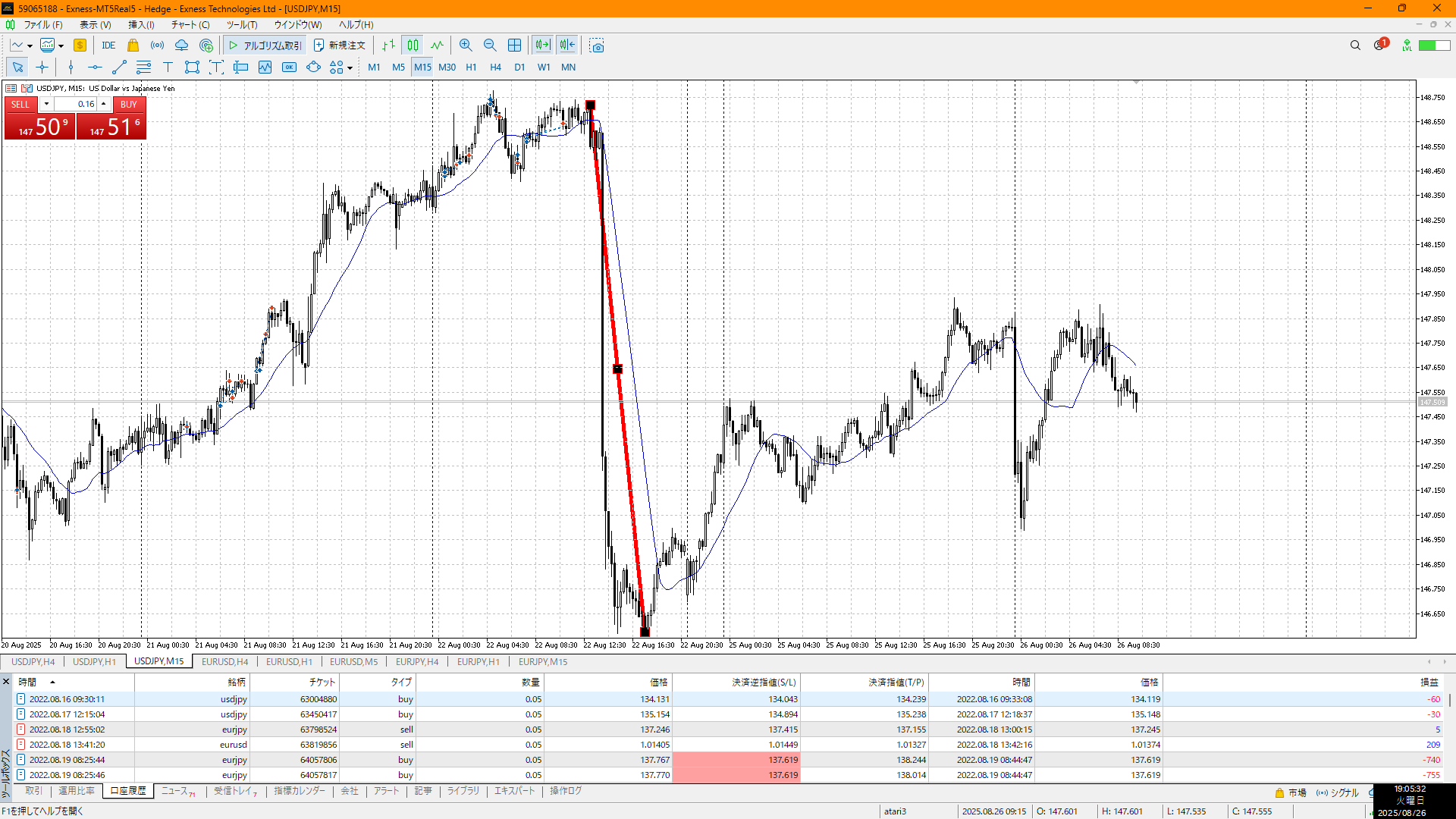The width and height of the screenshot is (1456, 819).
Task: Open the ツール (Tools) menu
Action: (x=242, y=25)
